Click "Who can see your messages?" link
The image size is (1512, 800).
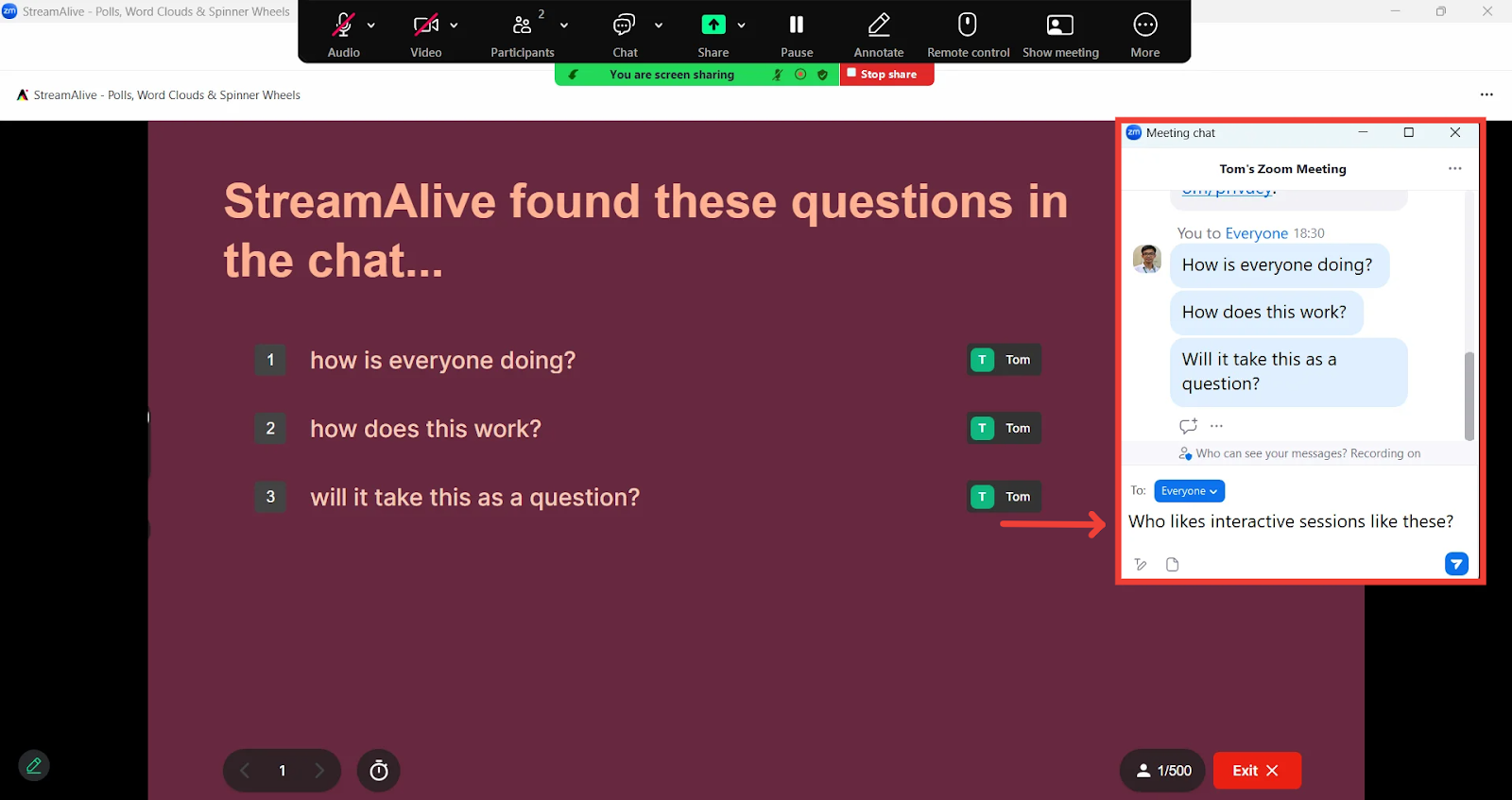coord(1271,453)
